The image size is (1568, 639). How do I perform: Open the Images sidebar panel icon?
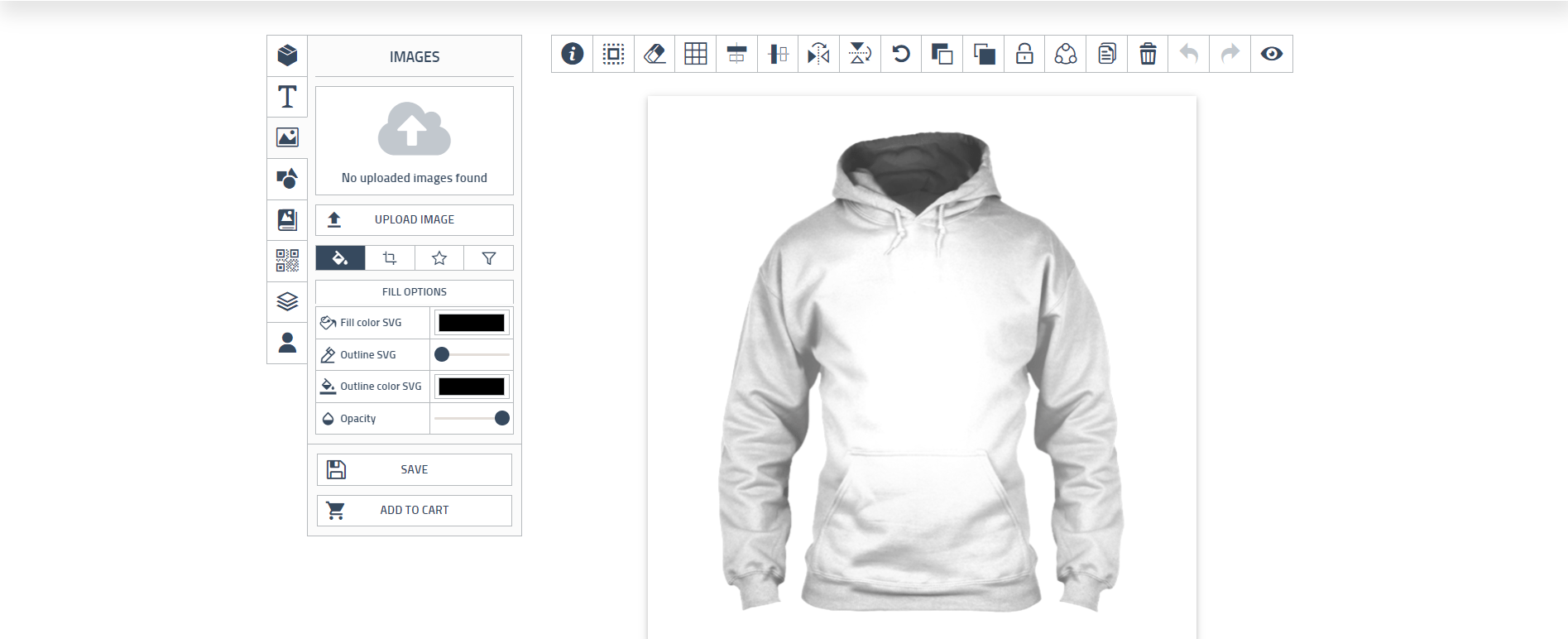[287, 137]
